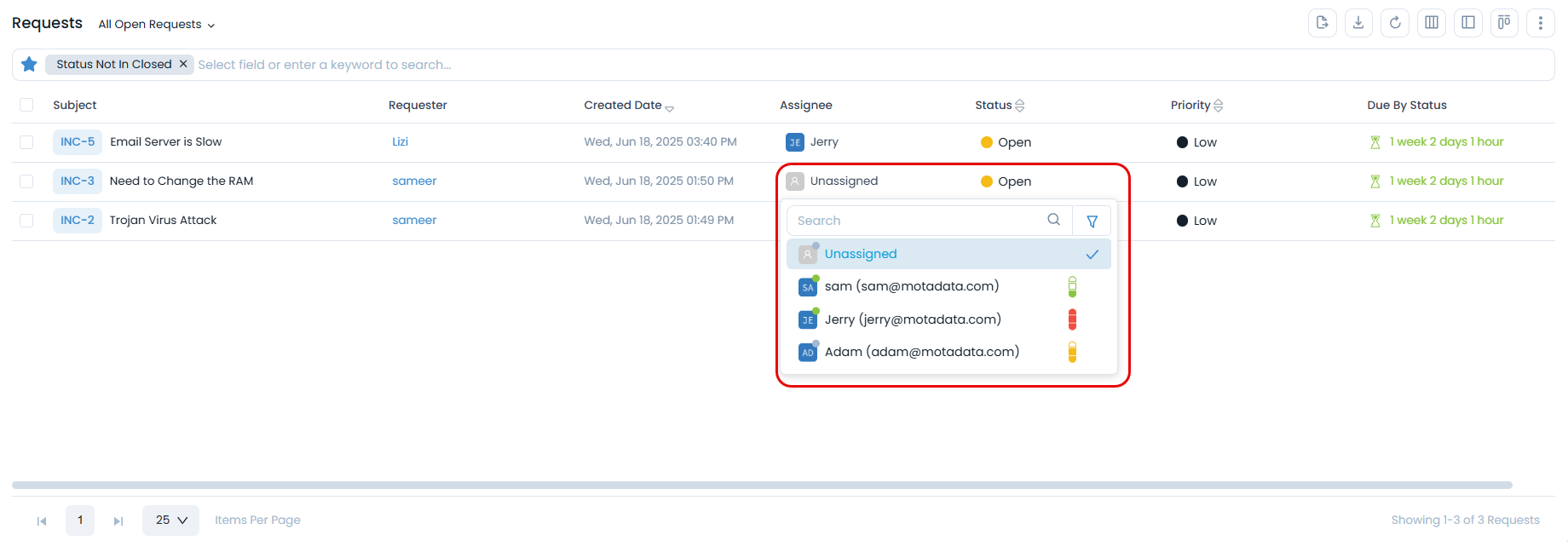Go to the first page arrow
This screenshot has height=552, width=1568.
click(42, 520)
